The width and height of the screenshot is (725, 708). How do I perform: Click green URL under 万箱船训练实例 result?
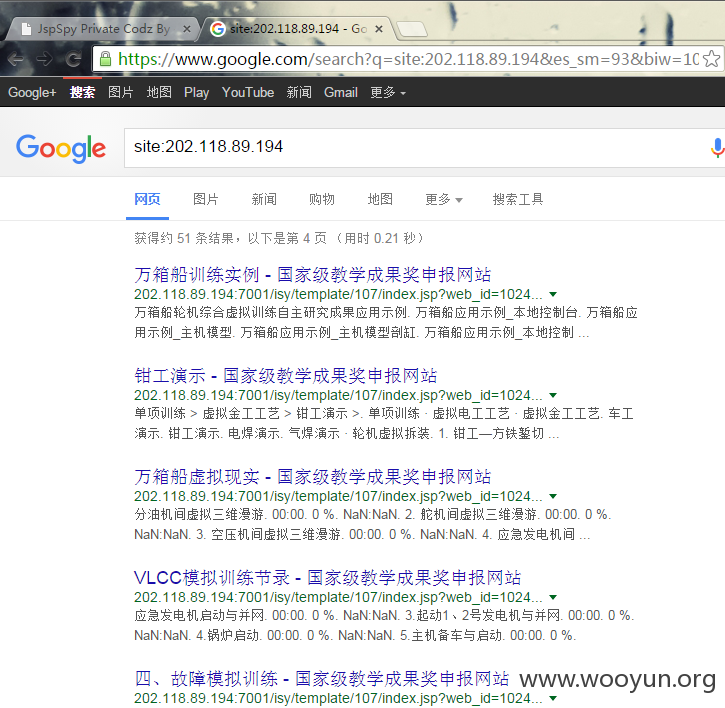click(x=338, y=294)
